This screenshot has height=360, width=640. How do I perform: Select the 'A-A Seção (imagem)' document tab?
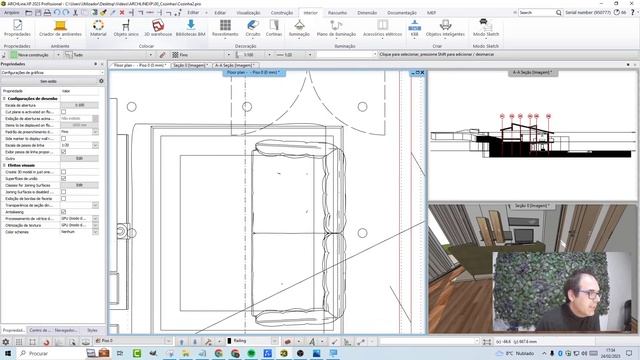click(x=235, y=65)
